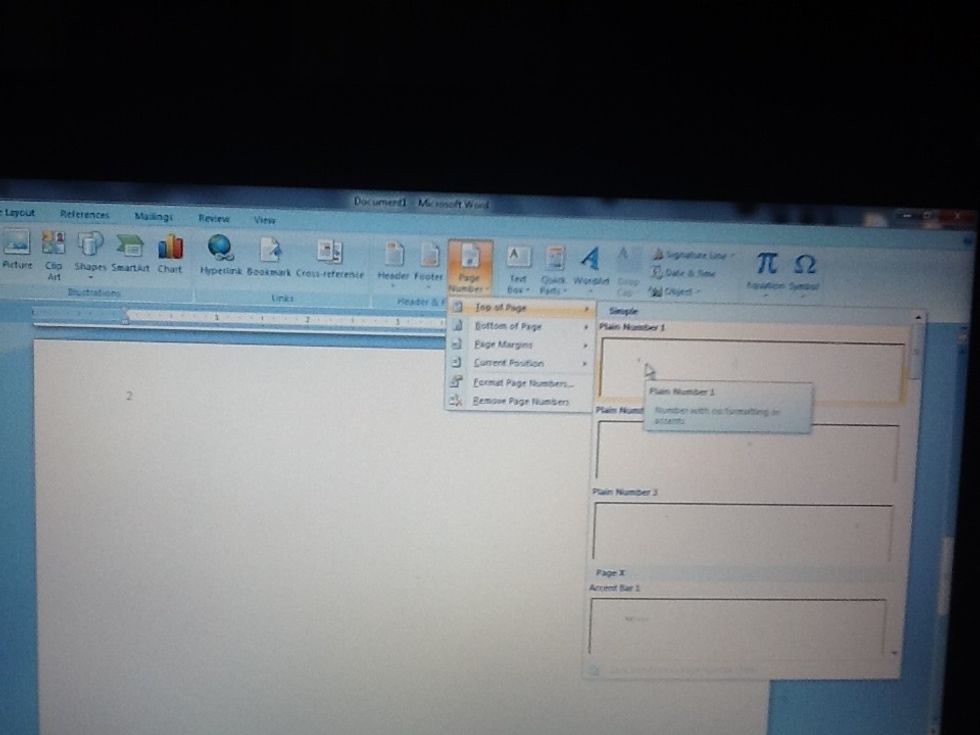980x735 pixels.
Task: Choose Format Page Numbers option
Action: click(x=522, y=383)
